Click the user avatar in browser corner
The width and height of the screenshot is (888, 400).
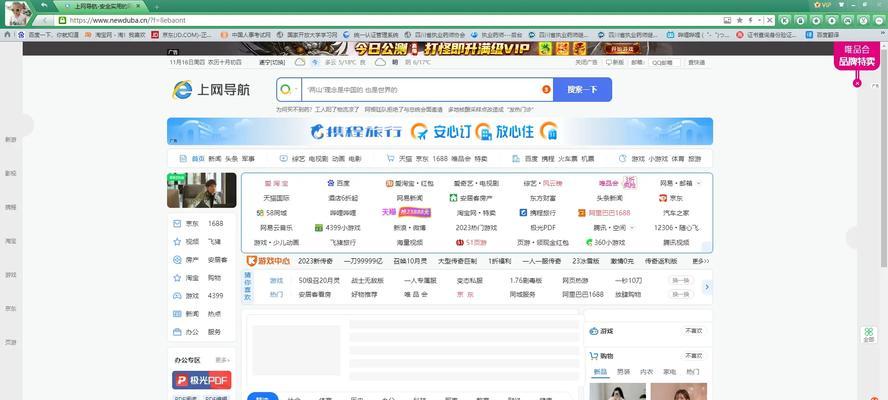point(18,12)
